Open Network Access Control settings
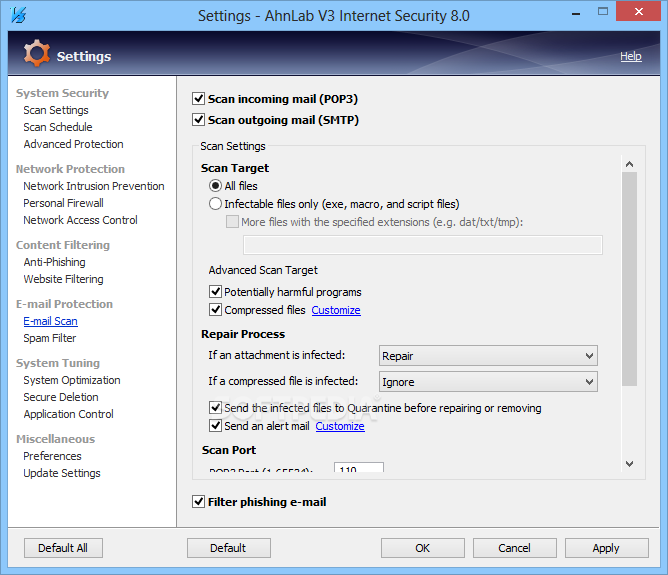668x575 pixels. (x=81, y=220)
